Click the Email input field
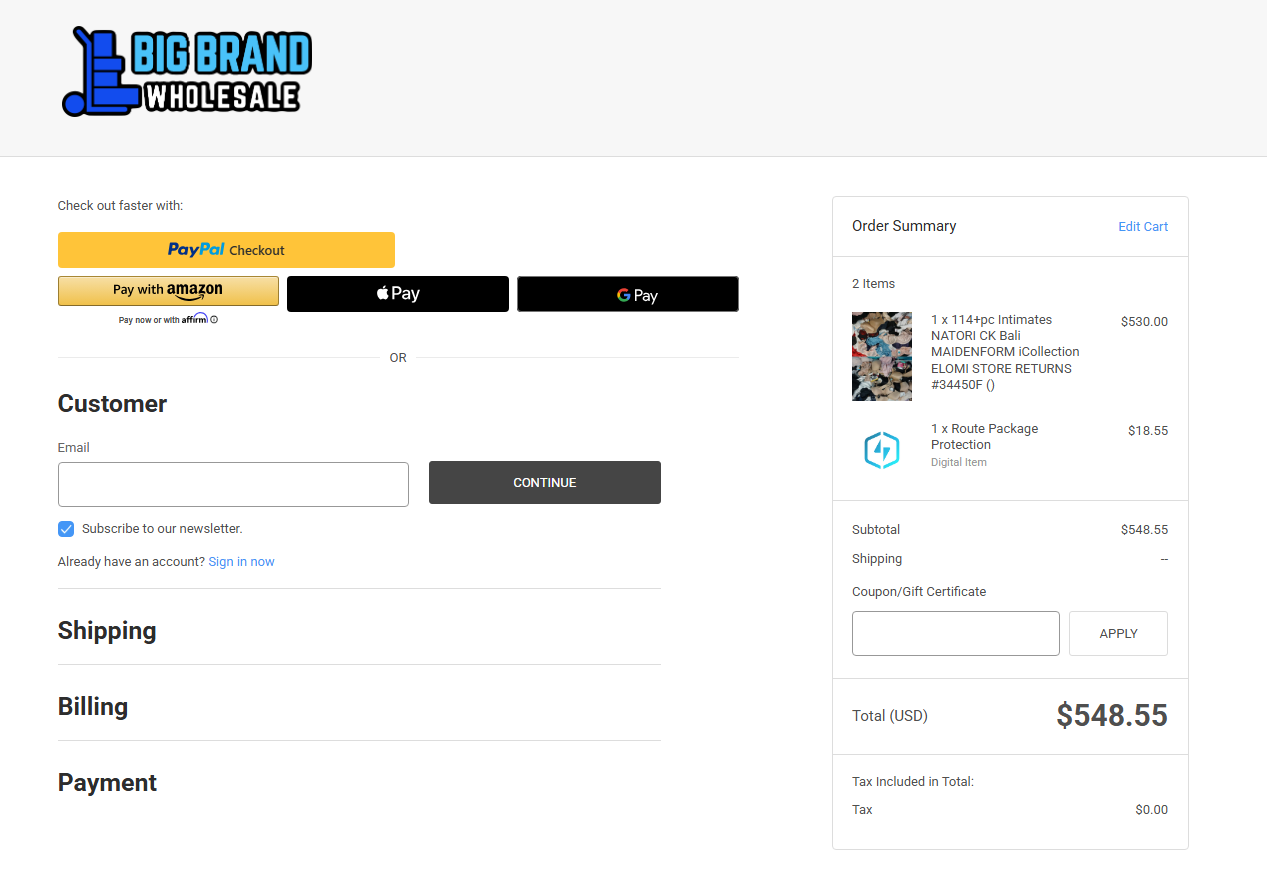The height and width of the screenshot is (889, 1267). pyautogui.click(x=233, y=484)
